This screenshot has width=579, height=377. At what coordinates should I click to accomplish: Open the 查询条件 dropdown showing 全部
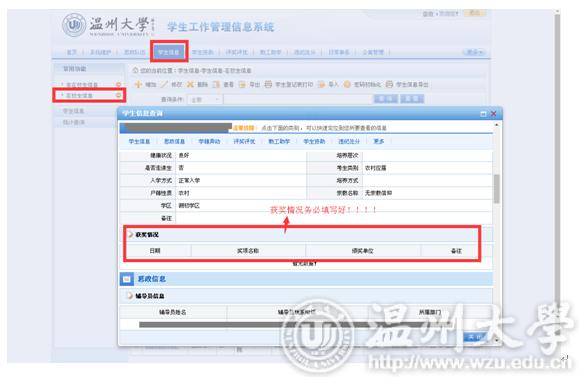pos(205,99)
